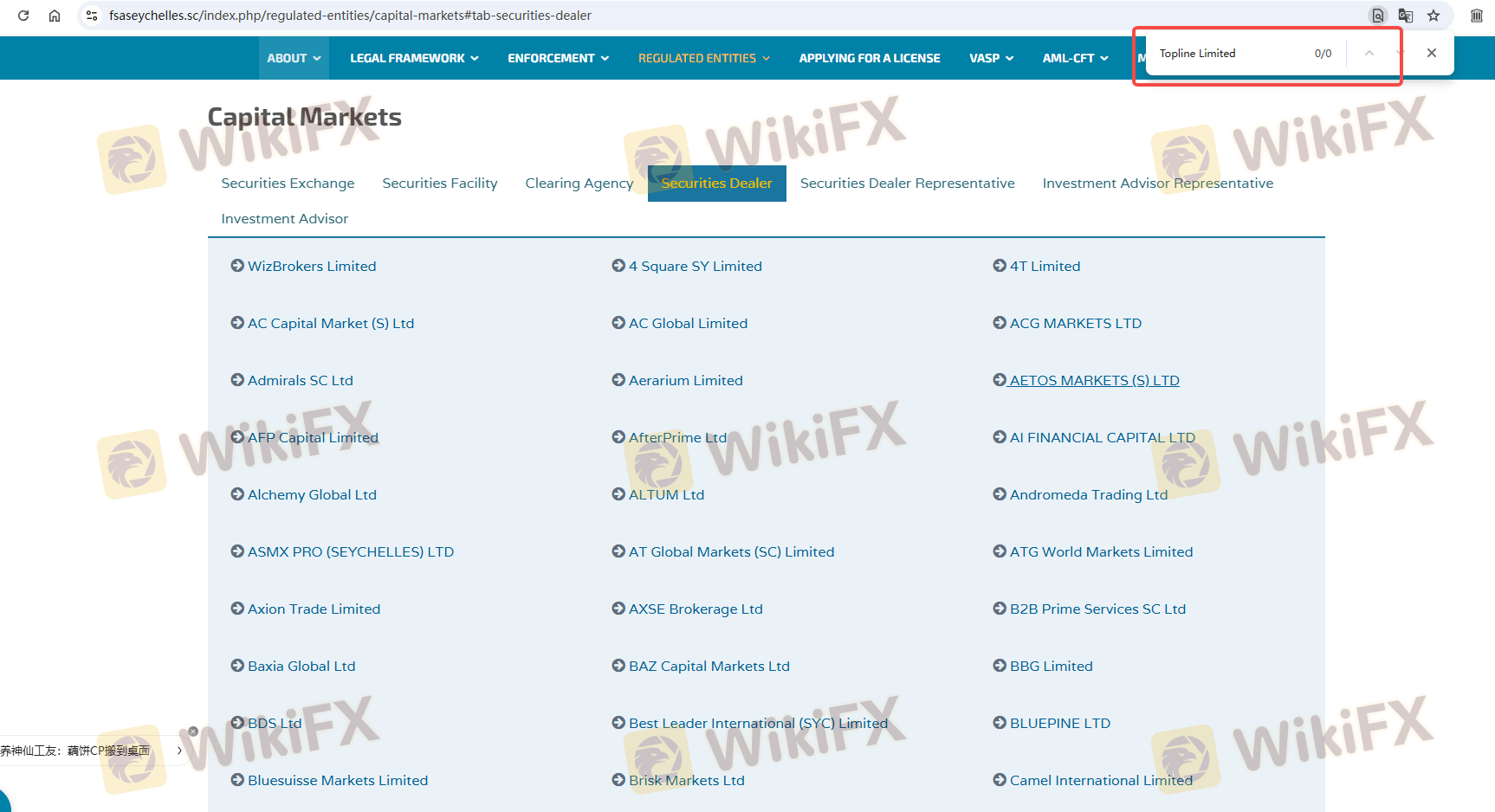Open the AML-CFT dropdown menu
The image size is (1495, 812).
coord(1075,58)
